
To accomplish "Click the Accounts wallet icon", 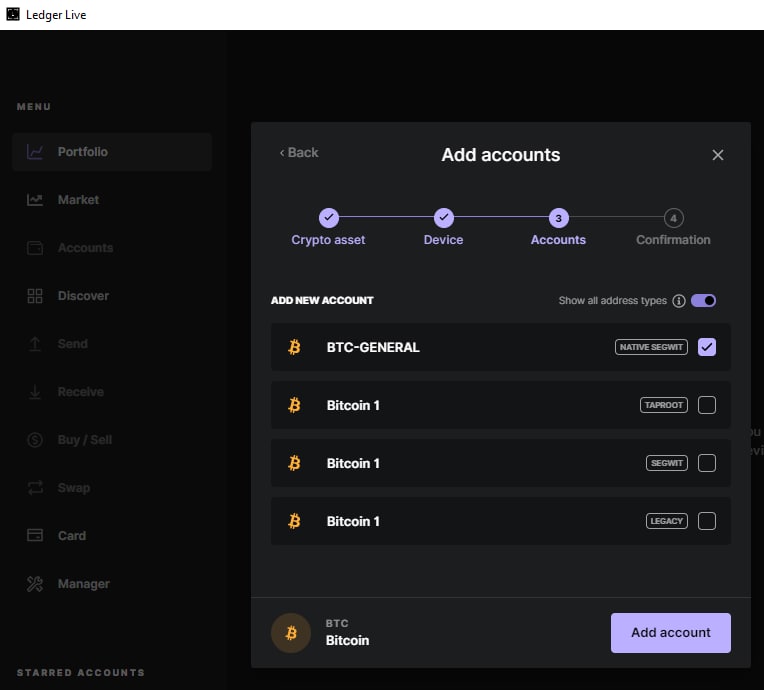I will point(35,248).
